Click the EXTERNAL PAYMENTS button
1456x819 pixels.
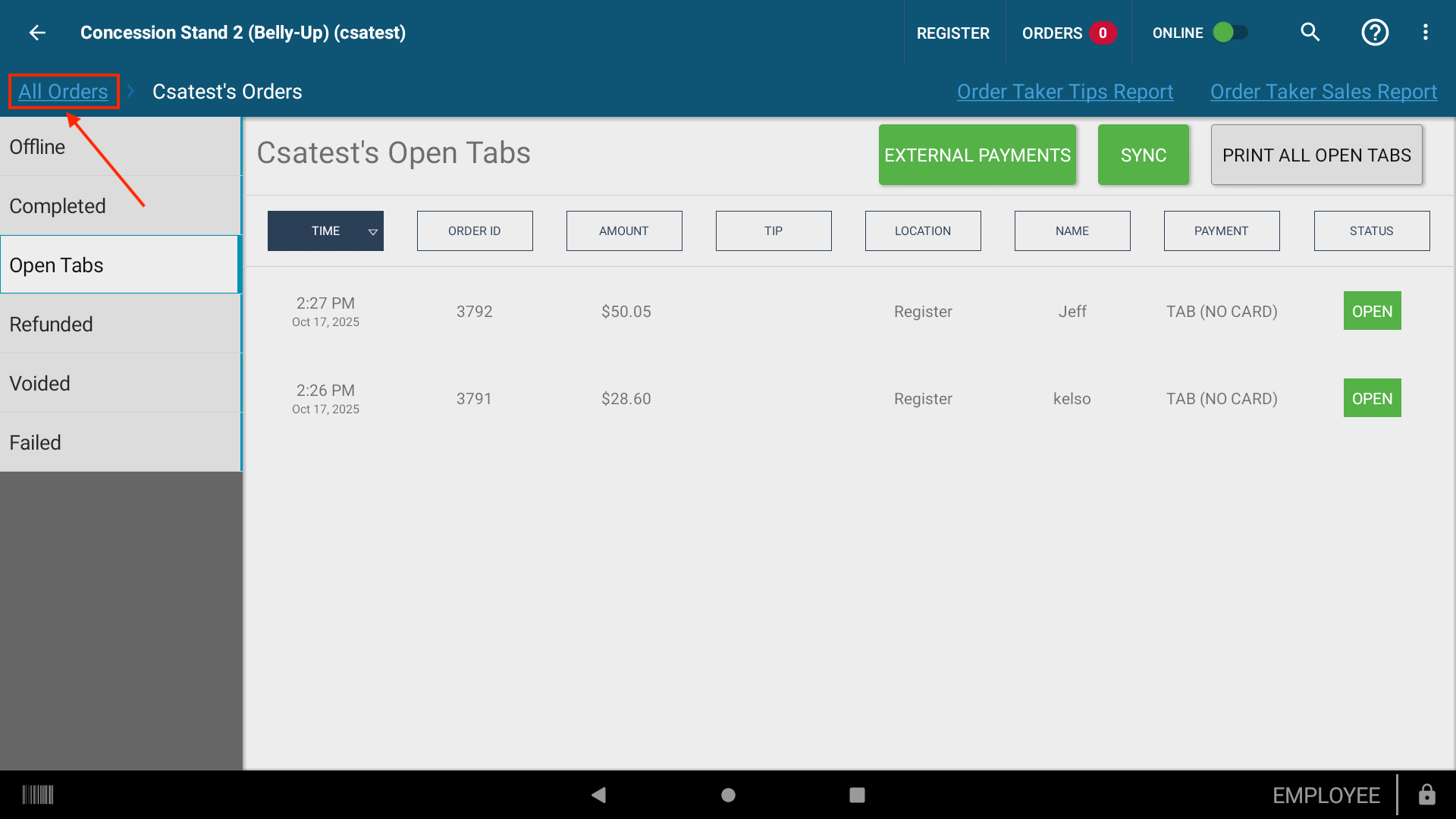977,155
